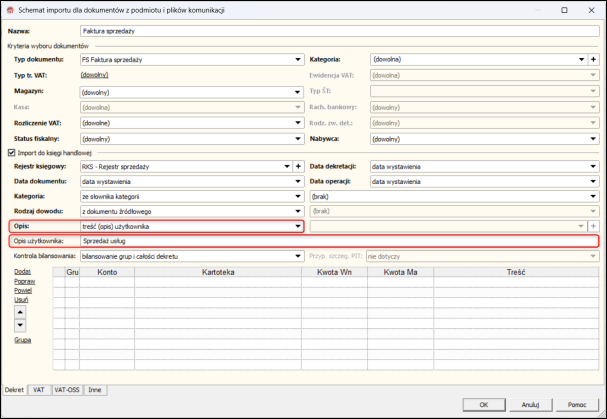Click the Usuń link
The image size is (607, 419).
click(21, 300)
